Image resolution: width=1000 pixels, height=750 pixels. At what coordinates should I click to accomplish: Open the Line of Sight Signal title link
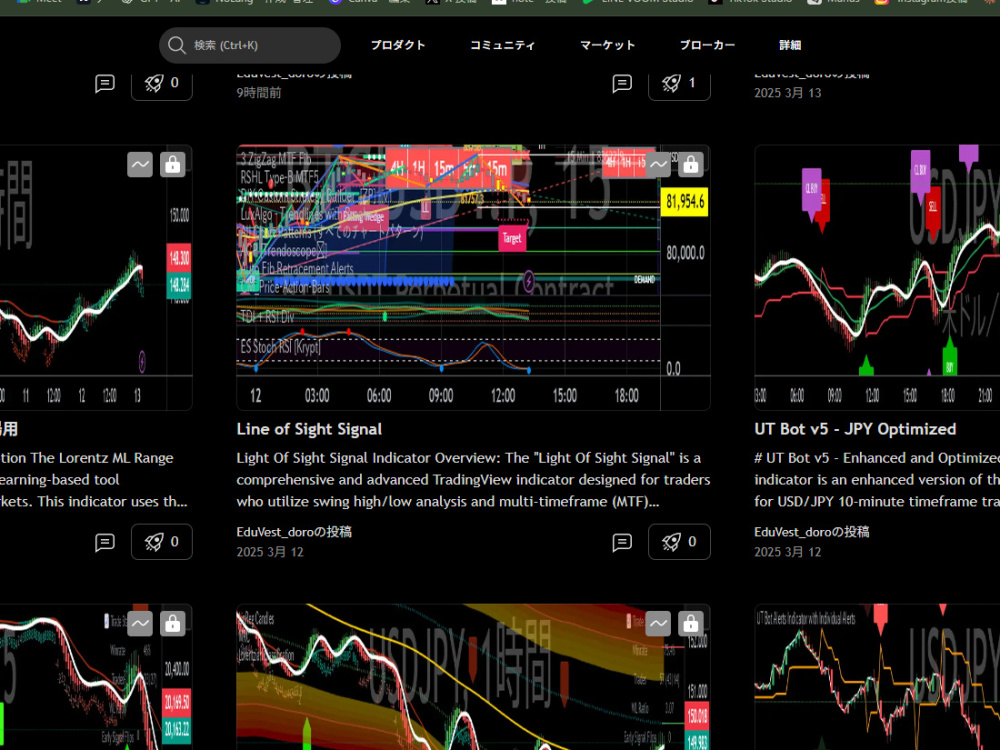pos(309,429)
